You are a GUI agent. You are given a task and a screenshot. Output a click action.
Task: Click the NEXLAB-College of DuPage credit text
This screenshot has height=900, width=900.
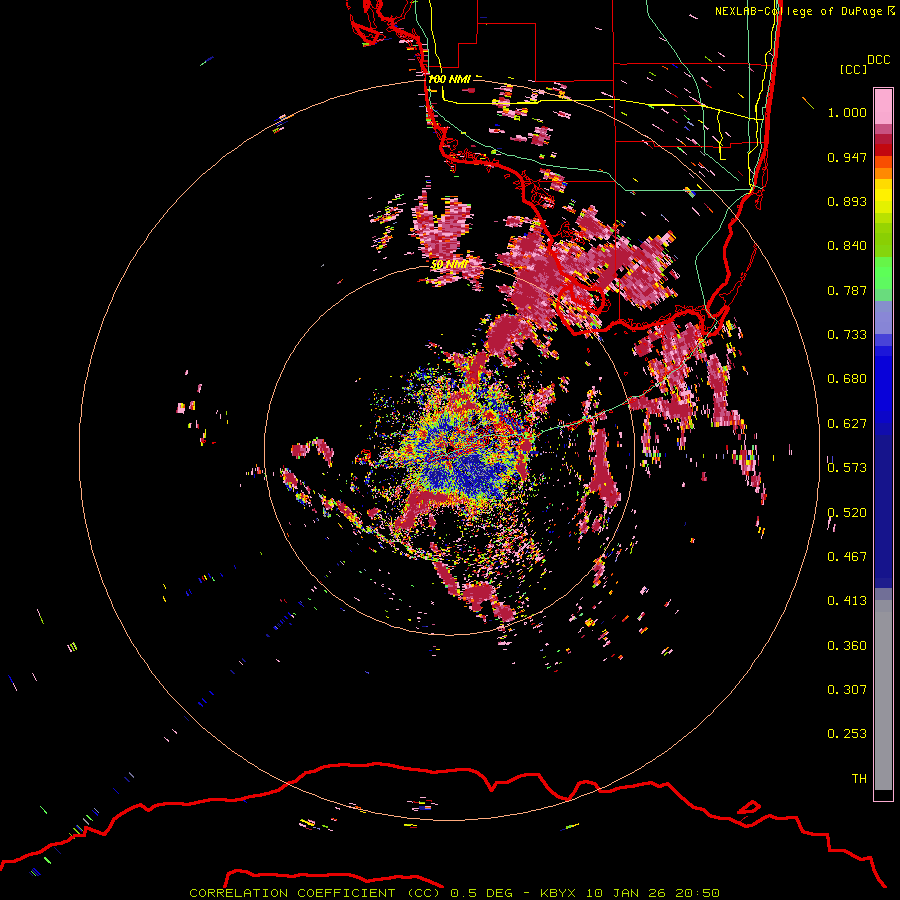point(799,11)
